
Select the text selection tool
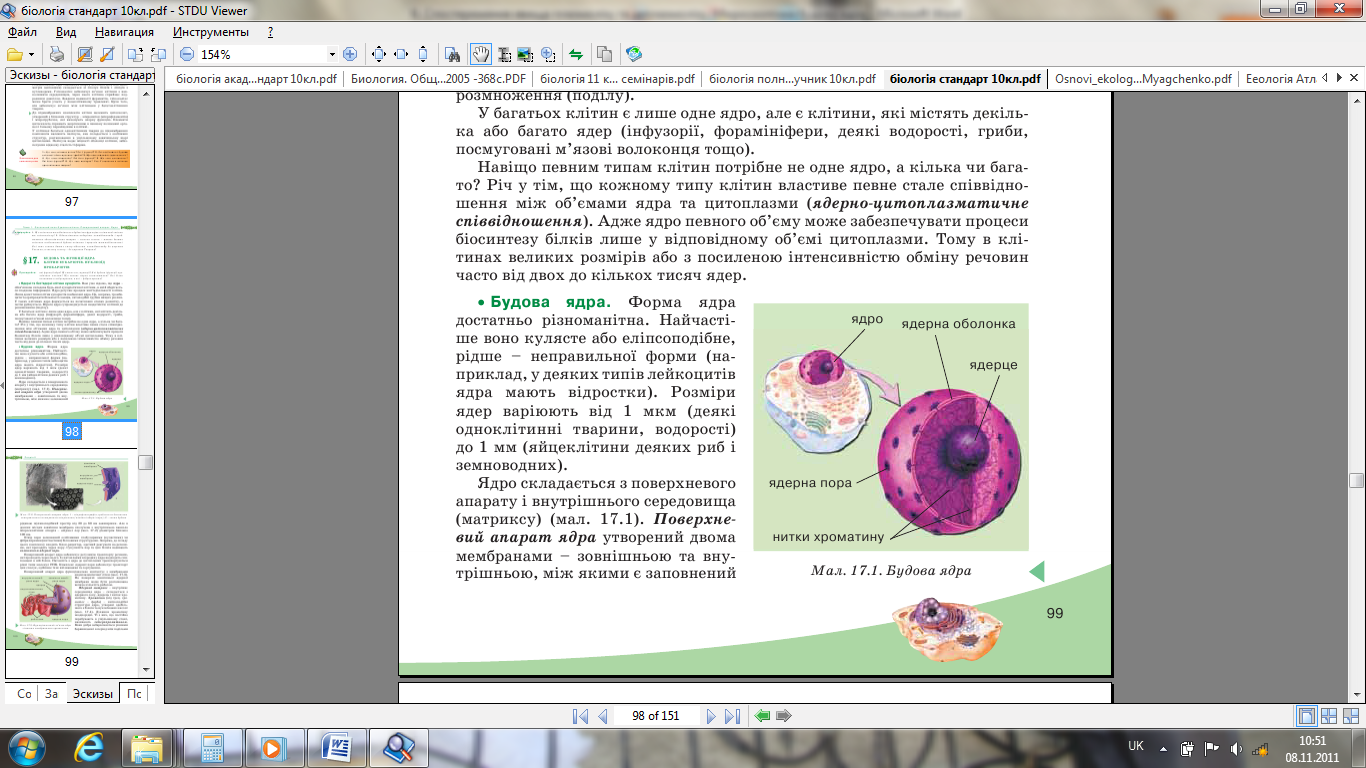[x=503, y=54]
